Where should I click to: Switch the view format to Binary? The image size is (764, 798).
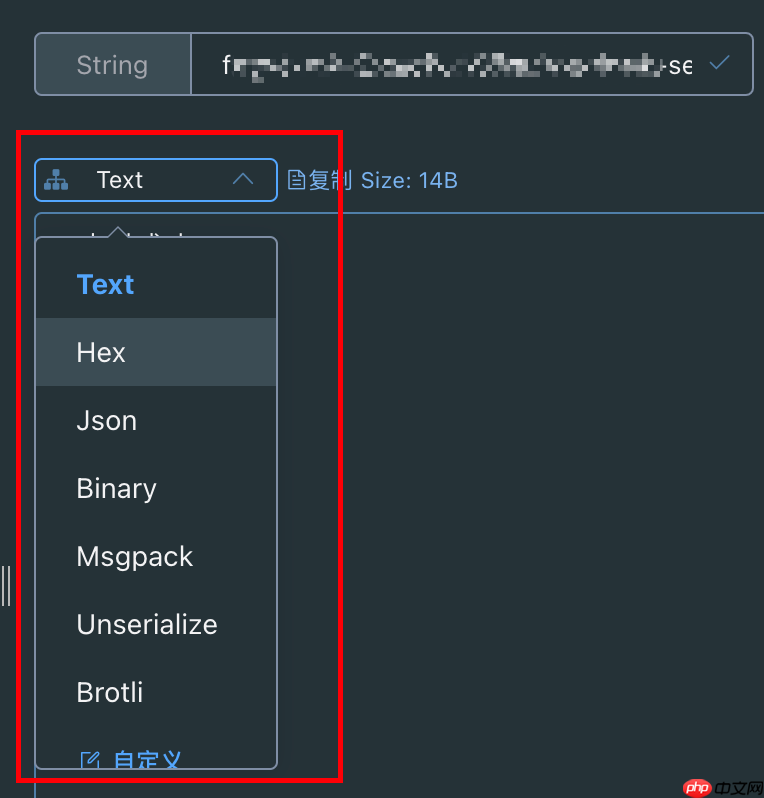[116, 488]
